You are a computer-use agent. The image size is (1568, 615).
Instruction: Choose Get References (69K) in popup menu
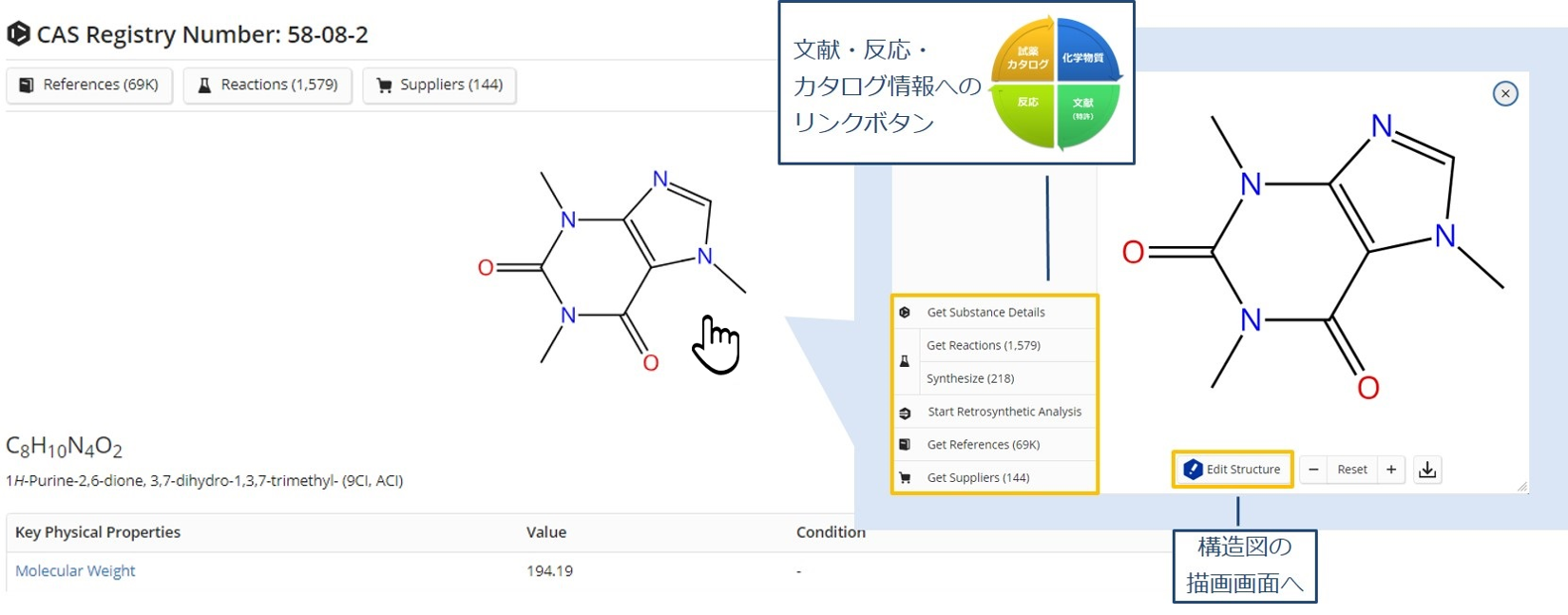983,445
